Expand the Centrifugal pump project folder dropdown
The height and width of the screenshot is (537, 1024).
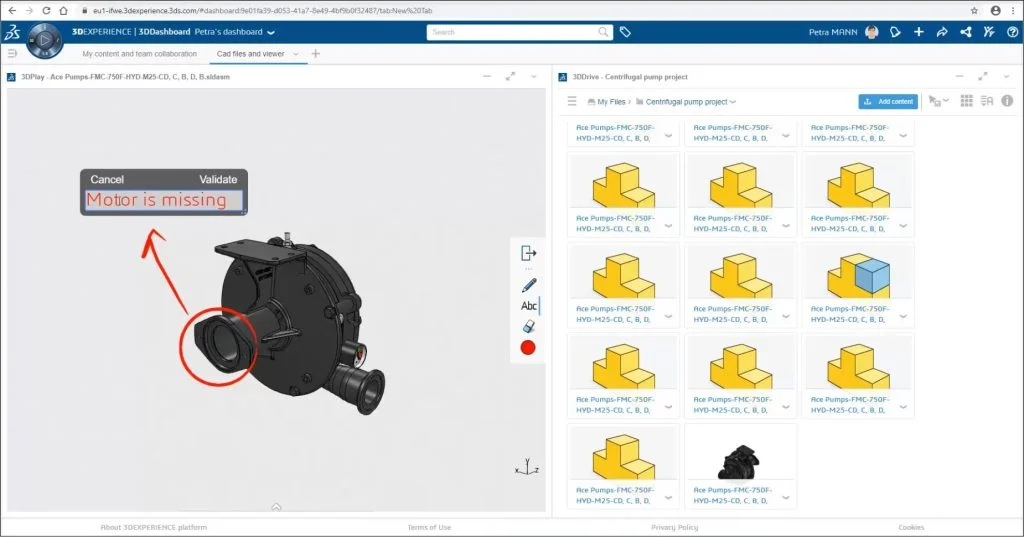click(733, 102)
